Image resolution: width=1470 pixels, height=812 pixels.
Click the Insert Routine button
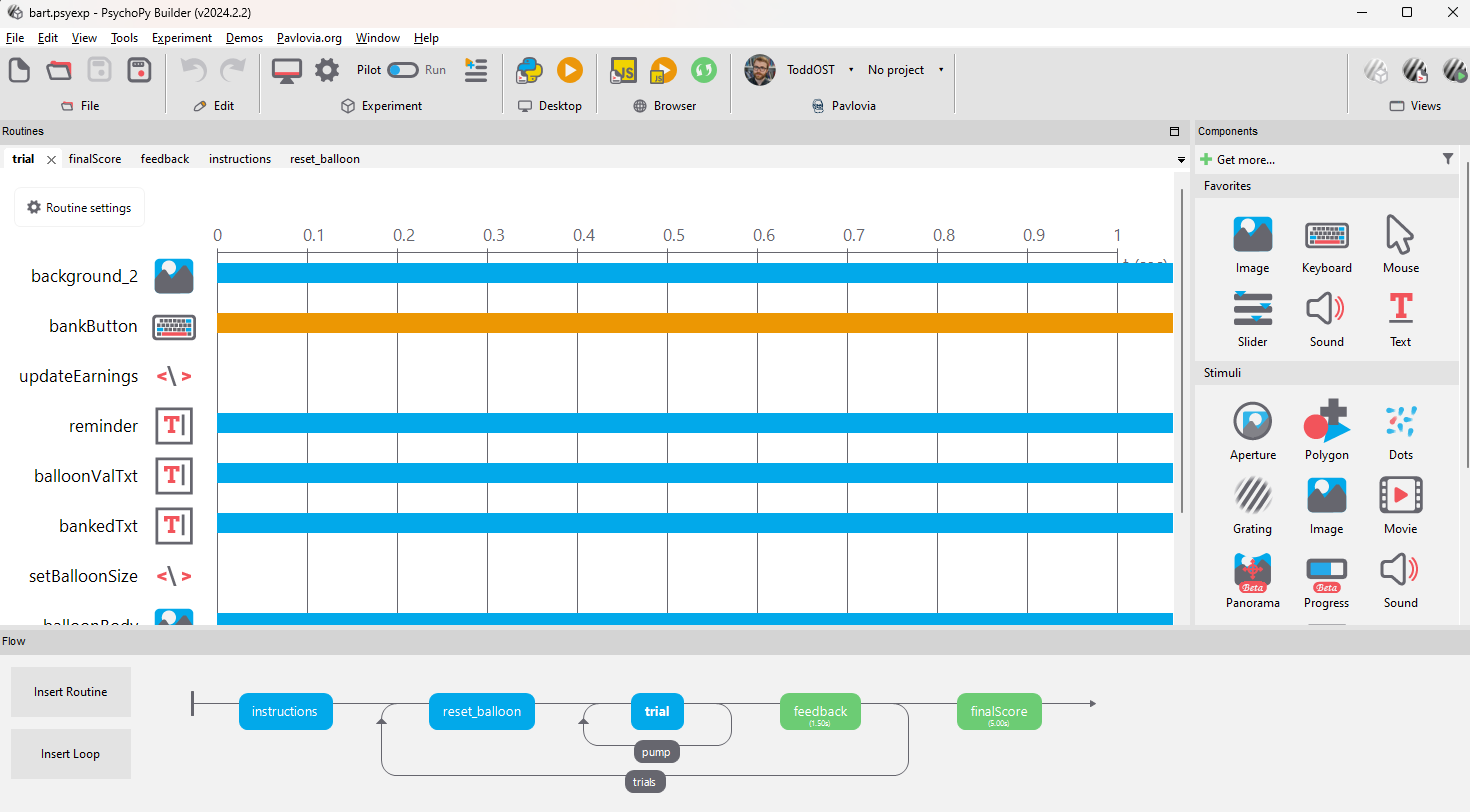pyautogui.click(x=70, y=692)
